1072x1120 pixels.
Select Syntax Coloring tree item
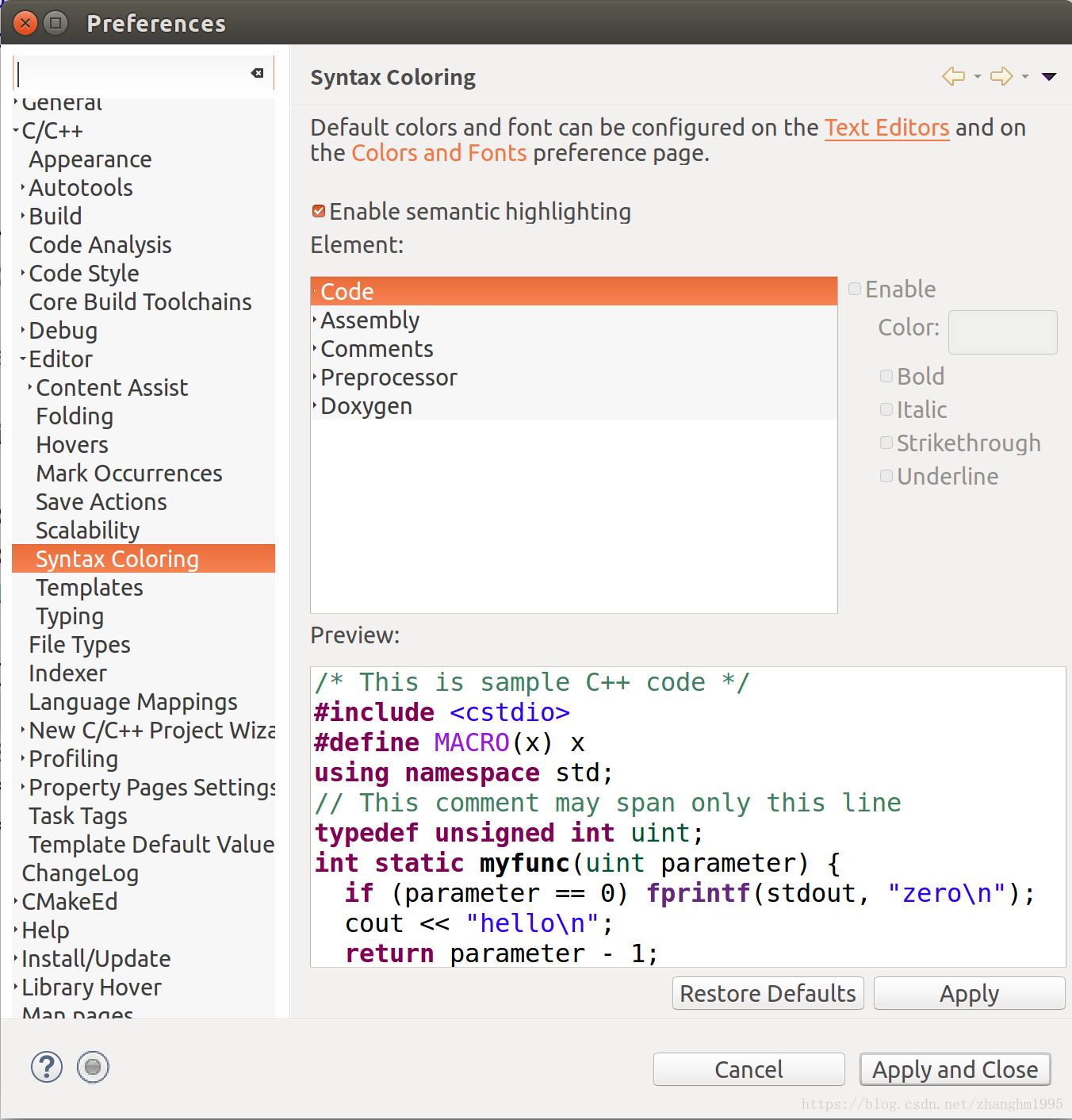(144, 558)
